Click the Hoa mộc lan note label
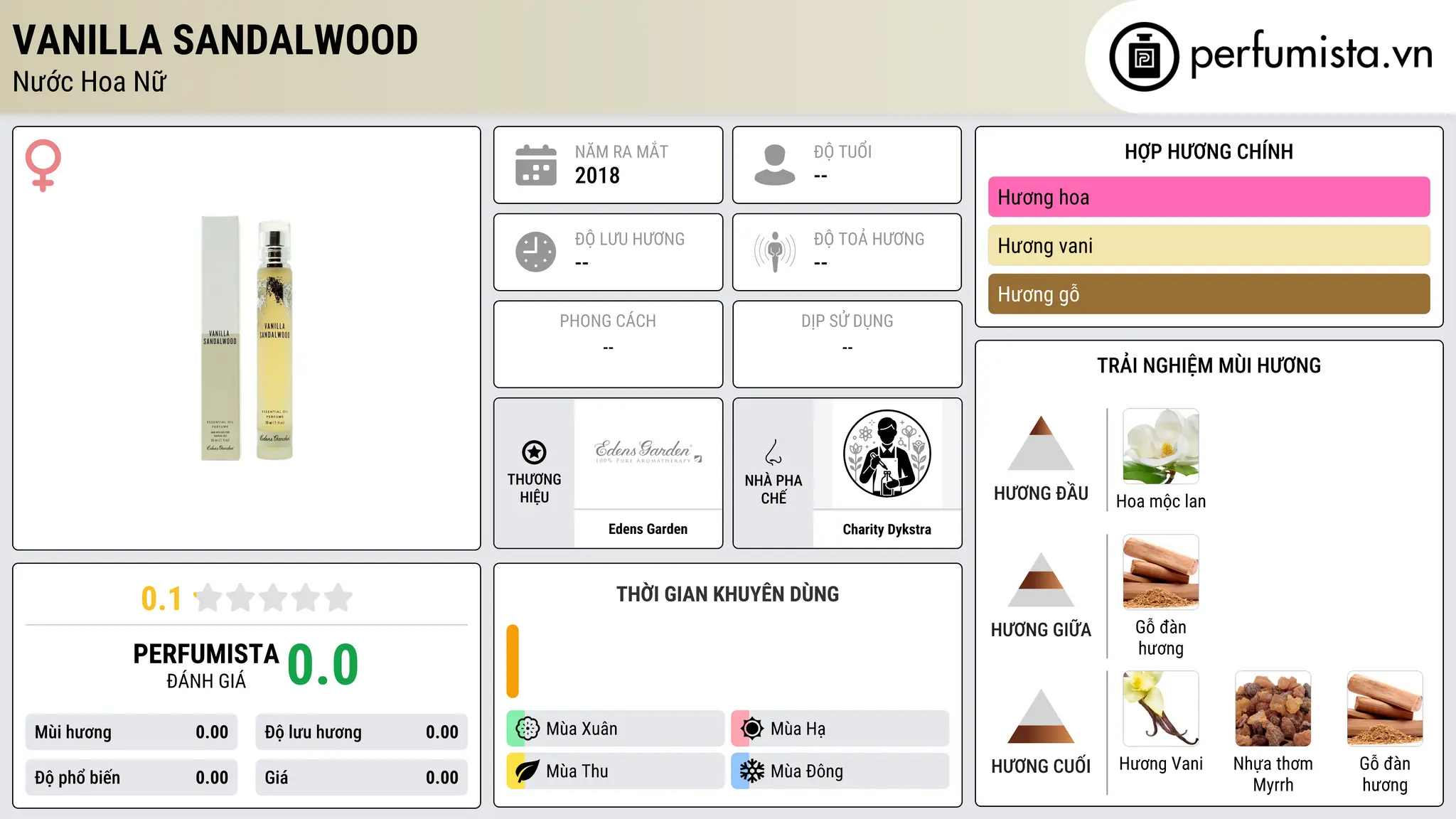1456x819 pixels. [1161, 502]
